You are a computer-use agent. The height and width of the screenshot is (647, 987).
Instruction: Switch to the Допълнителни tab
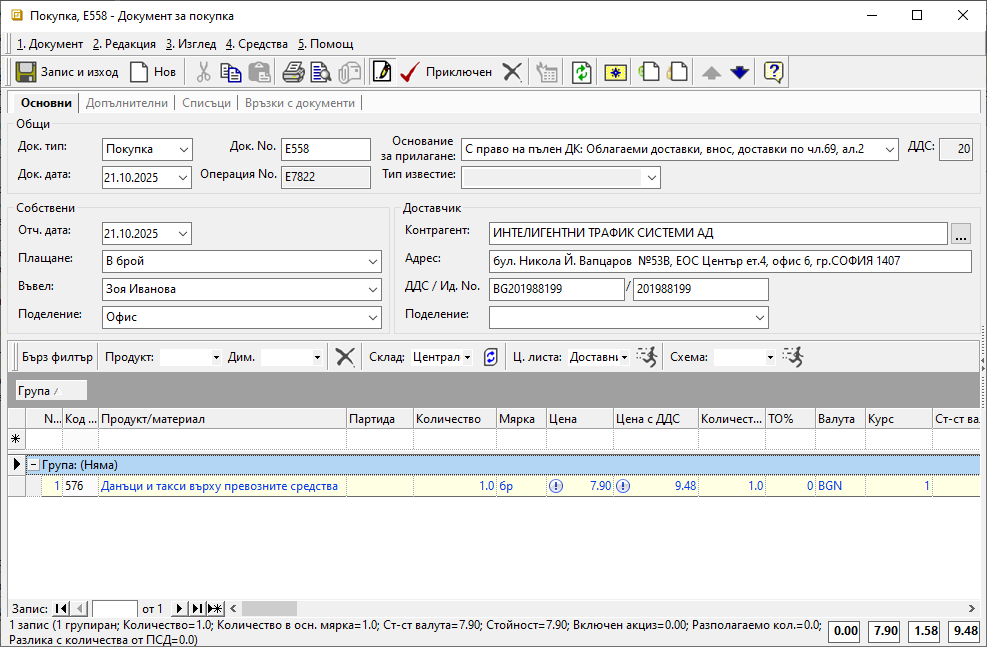(x=127, y=103)
